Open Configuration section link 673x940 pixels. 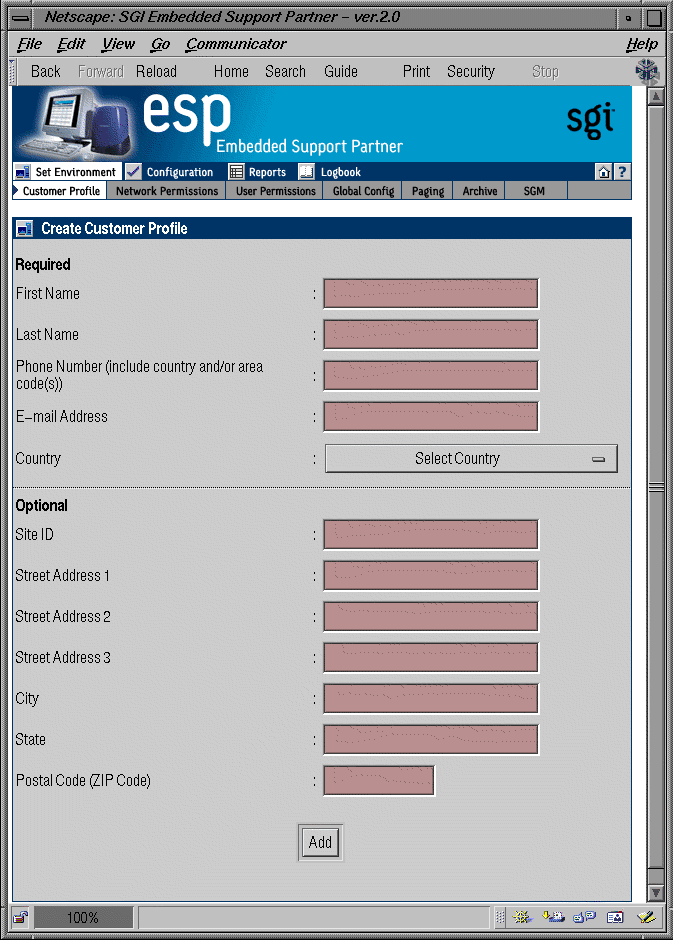click(x=180, y=172)
